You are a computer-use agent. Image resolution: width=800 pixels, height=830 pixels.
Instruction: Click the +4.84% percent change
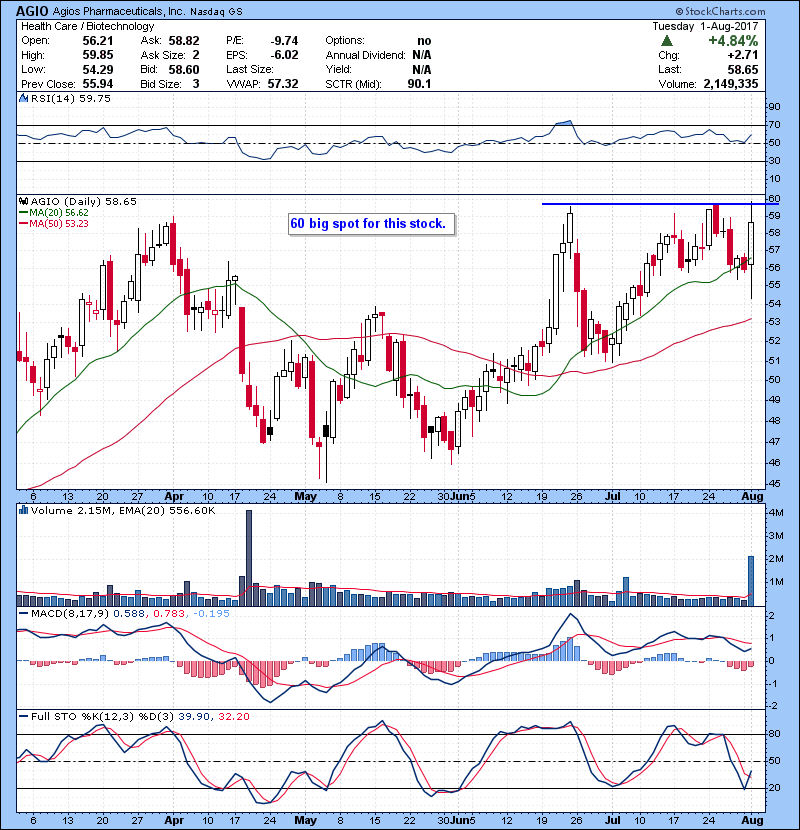(x=733, y=41)
